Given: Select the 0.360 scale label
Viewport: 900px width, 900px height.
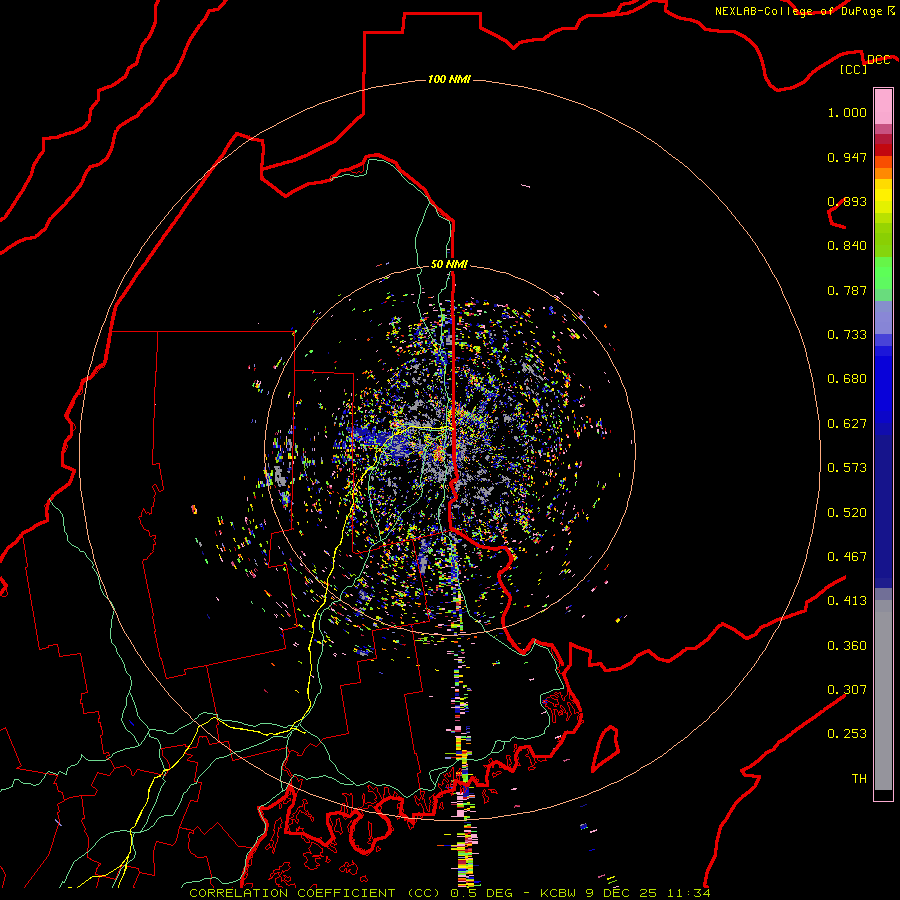Looking at the screenshot, I should coord(847,646).
